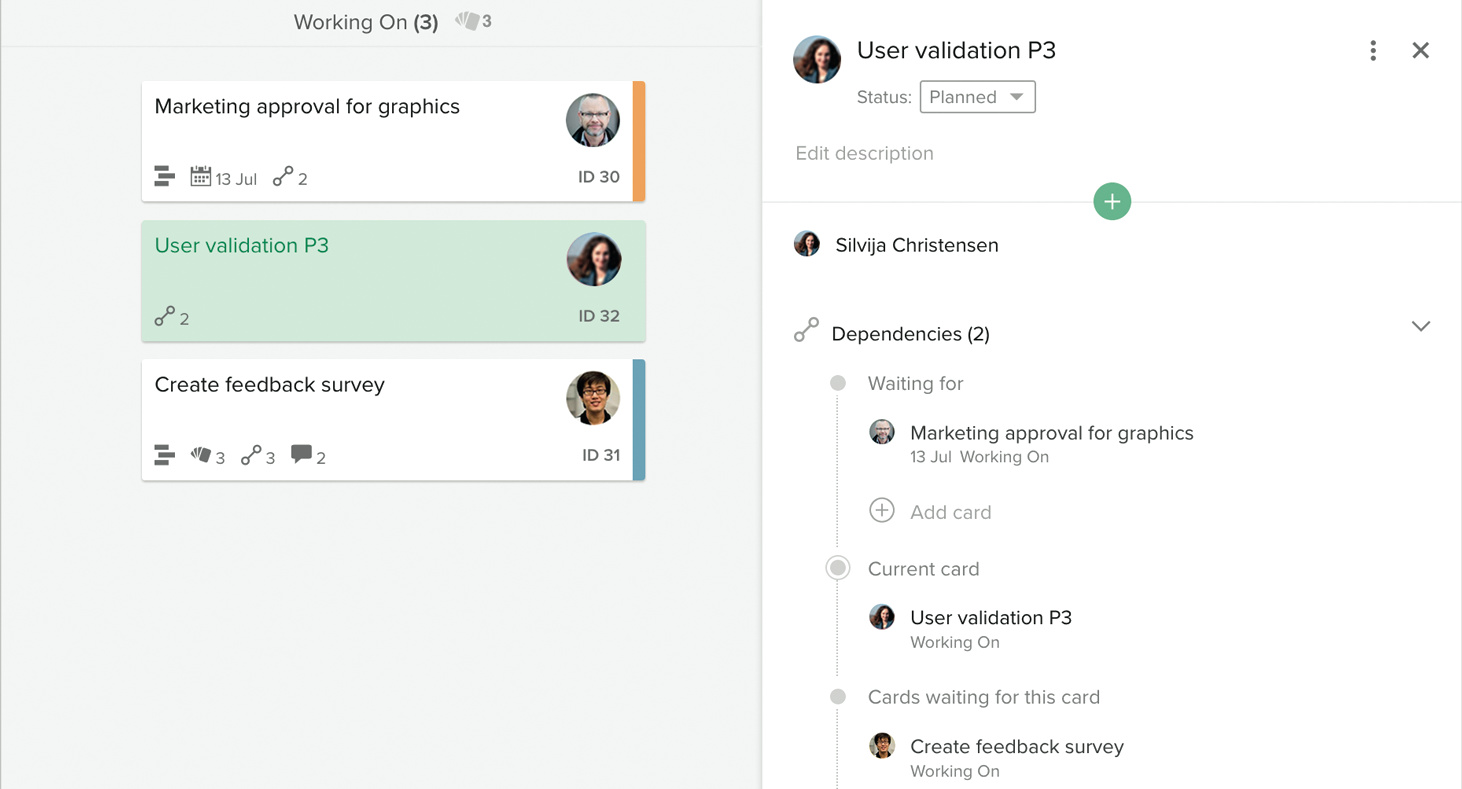Click dependency icon on User validation card
This screenshot has height=789, width=1462.
pyautogui.click(x=165, y=317)
